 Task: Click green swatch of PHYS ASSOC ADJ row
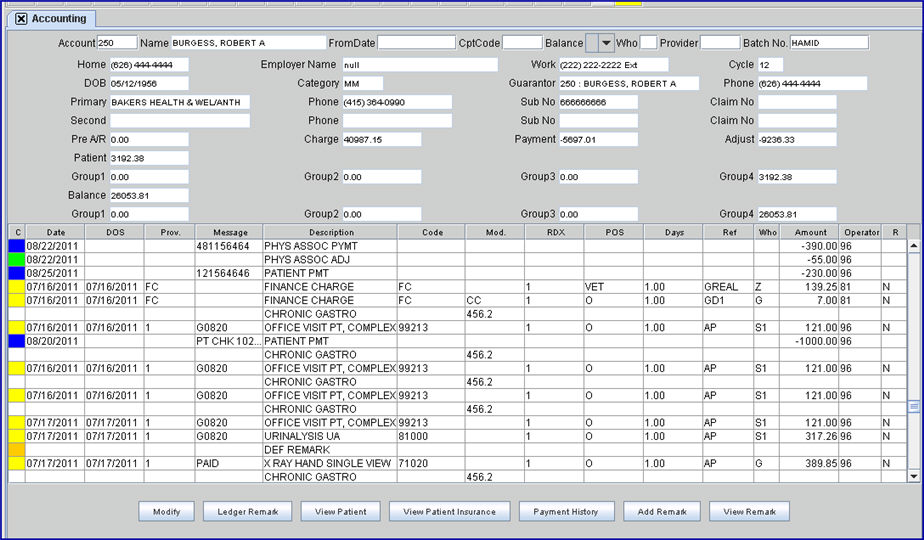click(16, 259)
